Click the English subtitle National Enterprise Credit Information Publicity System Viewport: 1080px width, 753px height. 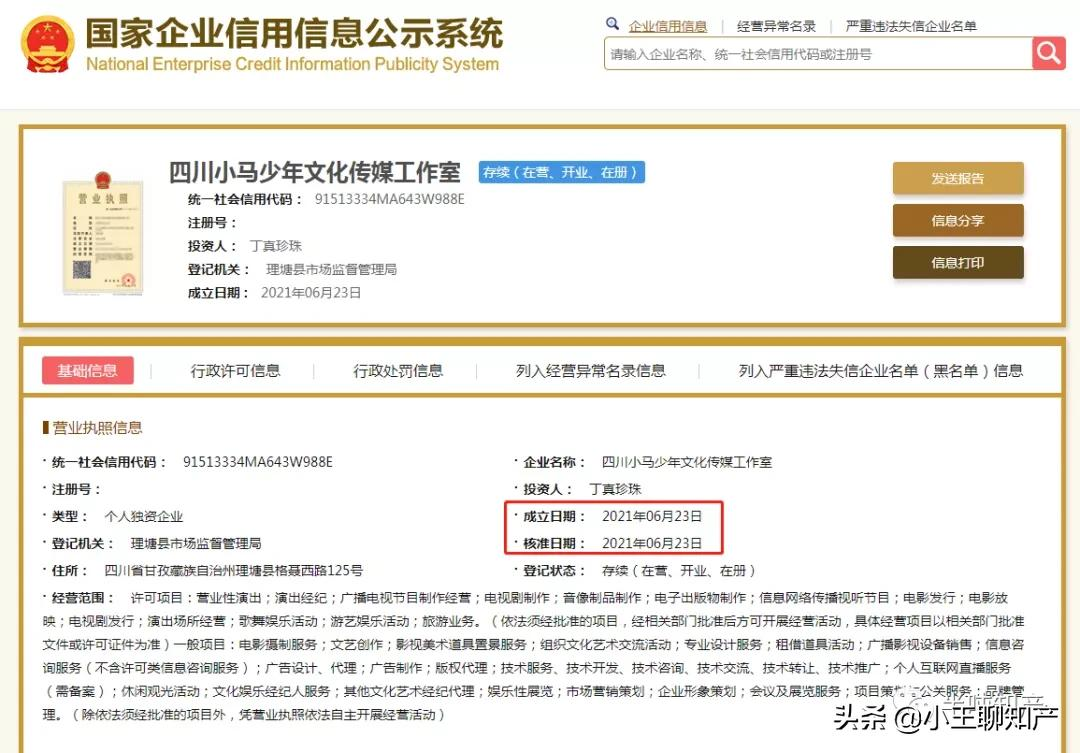pyautogui.click(x=293, y=64)
